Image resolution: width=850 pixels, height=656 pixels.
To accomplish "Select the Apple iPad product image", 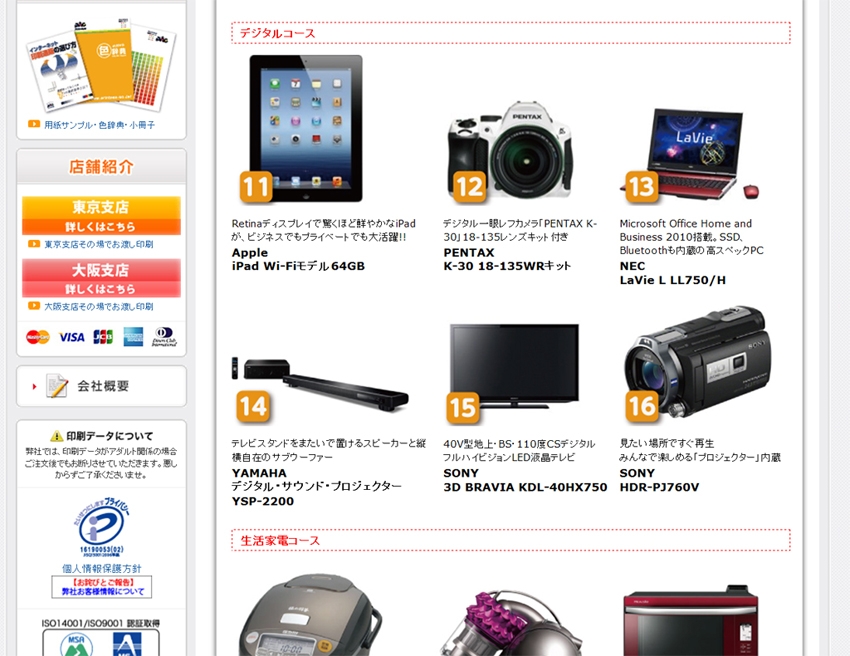I will [306, 128].
